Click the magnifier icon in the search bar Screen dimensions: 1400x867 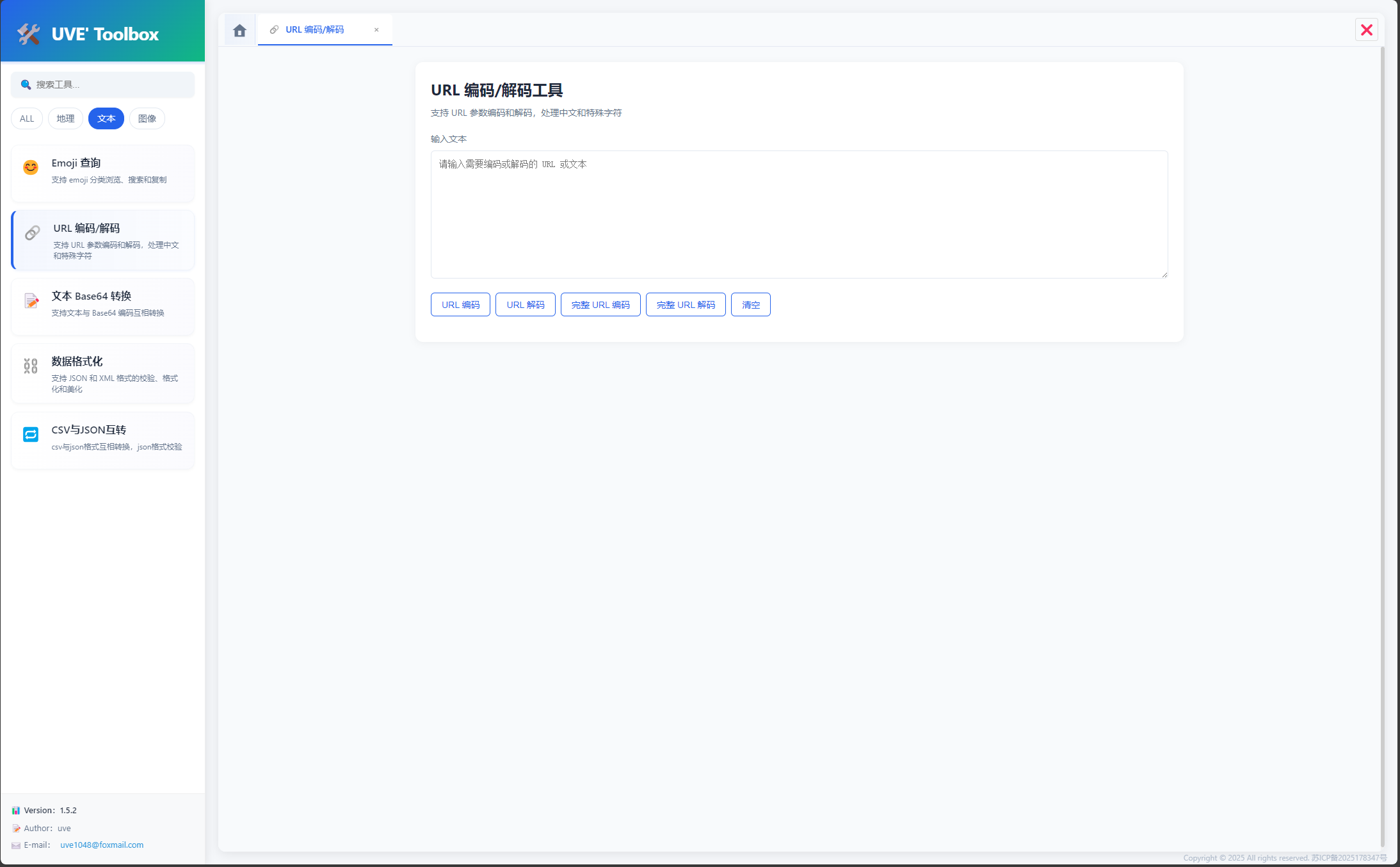pyautogui.click(x=26, y=84)
